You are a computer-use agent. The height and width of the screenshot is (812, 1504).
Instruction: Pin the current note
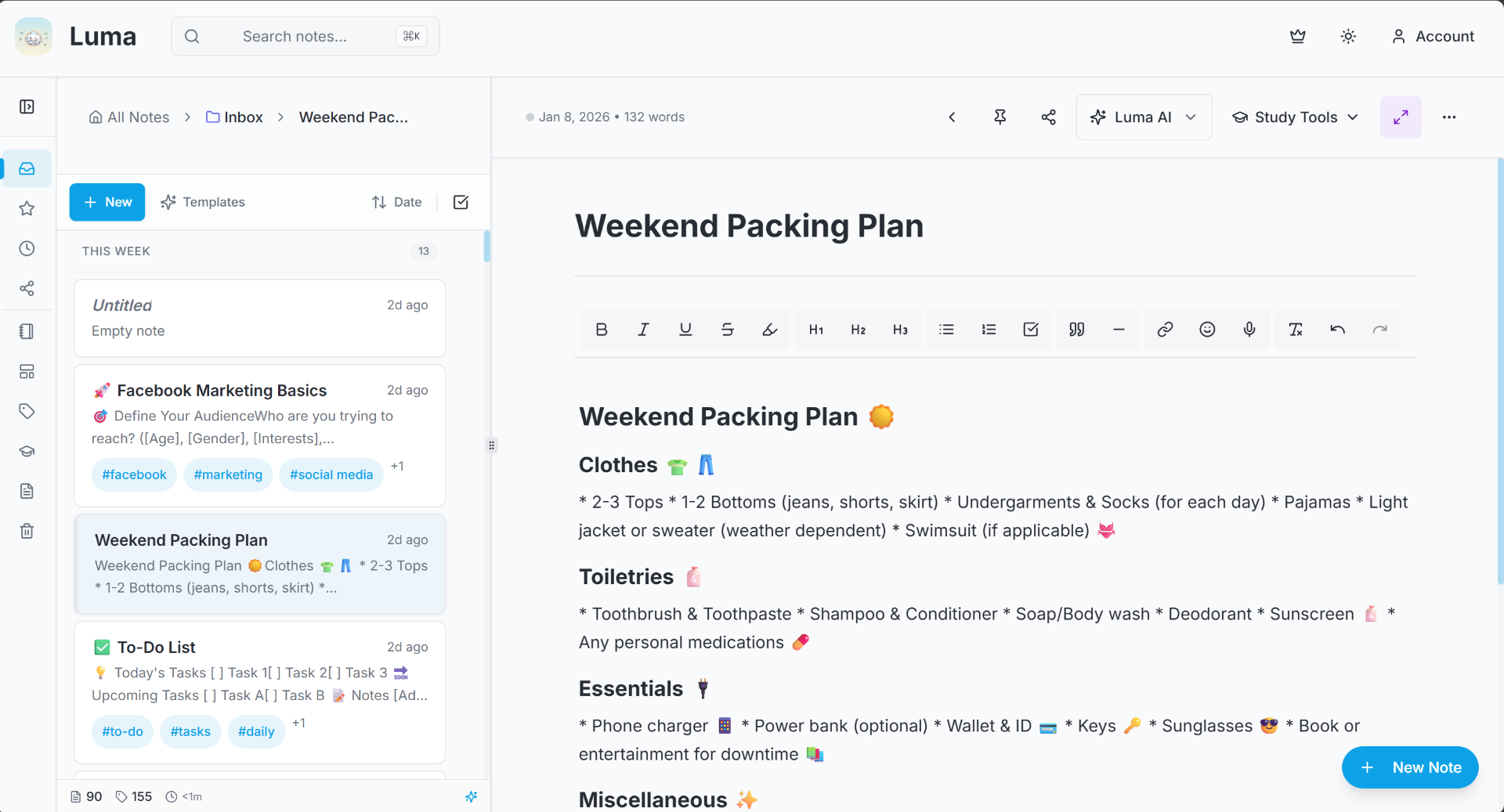click(x=1000, y=117)
